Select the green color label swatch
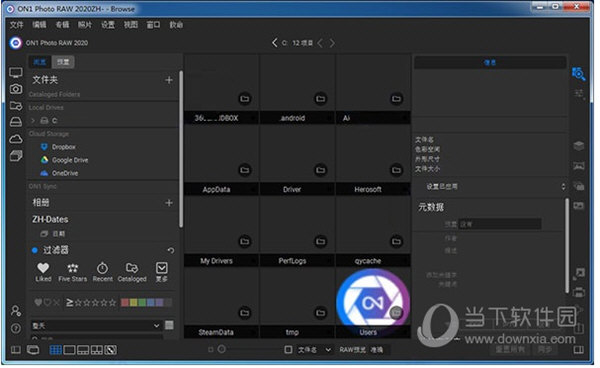 click(142, 303)
